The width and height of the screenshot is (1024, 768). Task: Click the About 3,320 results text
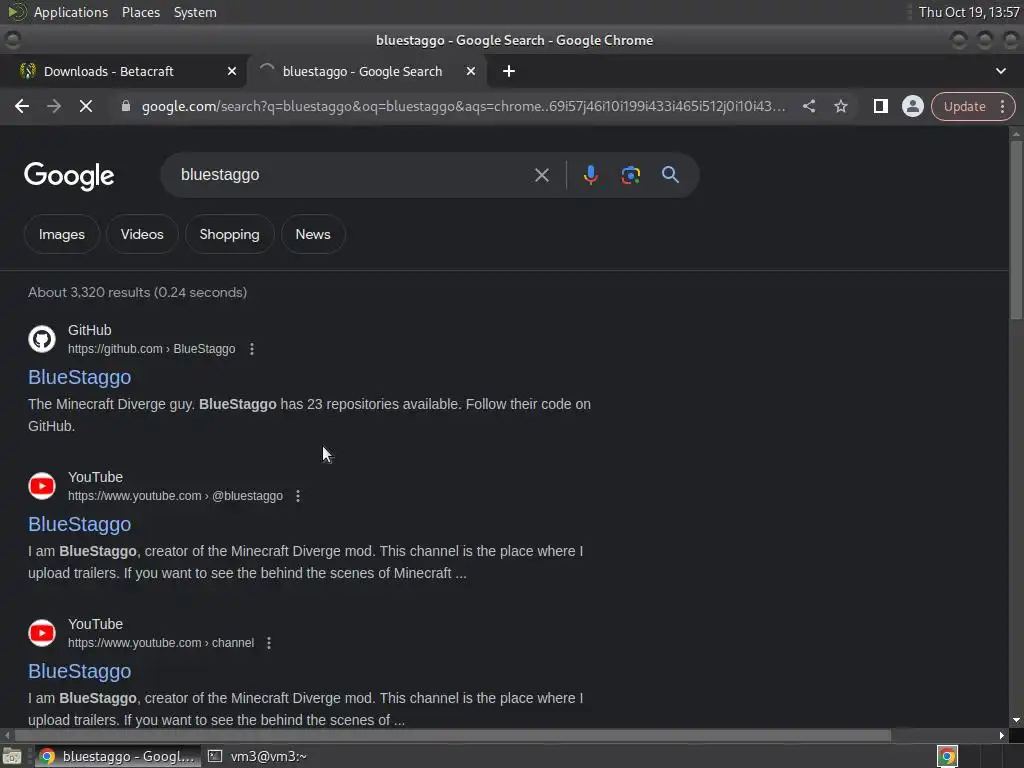click(x=137, y=293)
